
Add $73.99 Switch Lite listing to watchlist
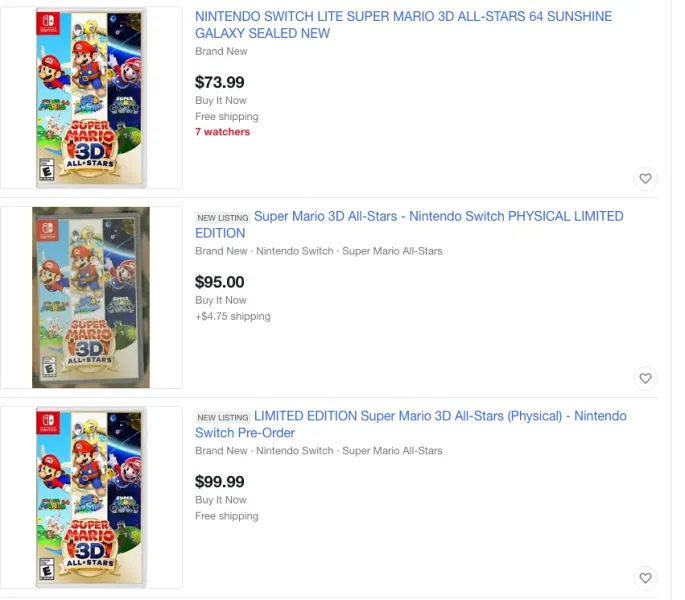point(645,179)
